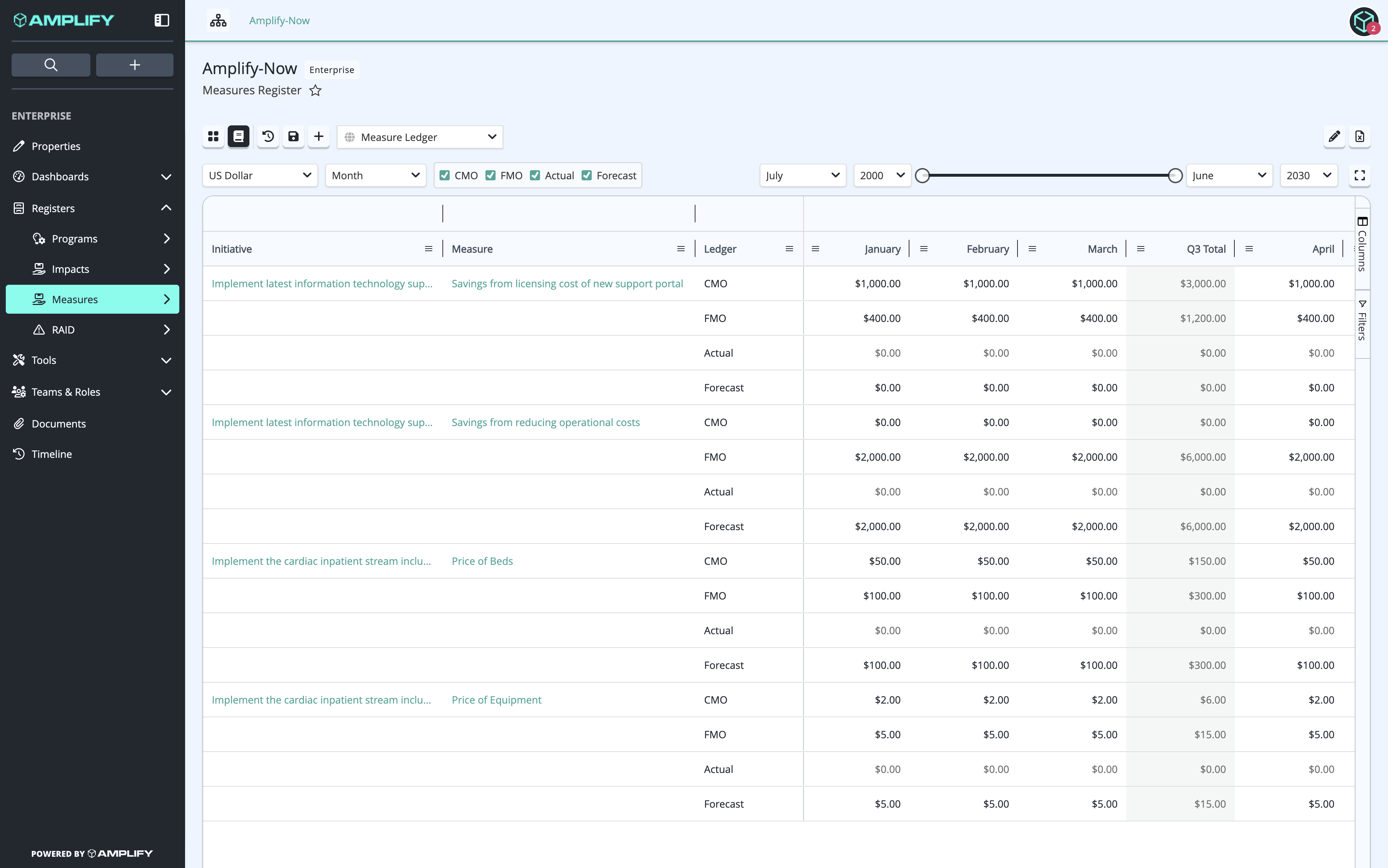Open Initiative column menu icon

coord(428,249)
